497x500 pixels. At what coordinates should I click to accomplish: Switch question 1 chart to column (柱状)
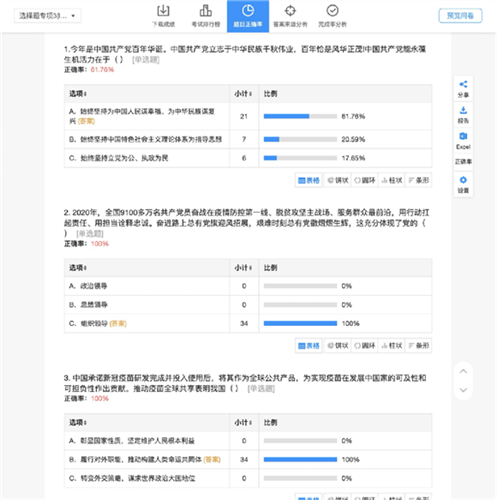[x=391, y=180]
